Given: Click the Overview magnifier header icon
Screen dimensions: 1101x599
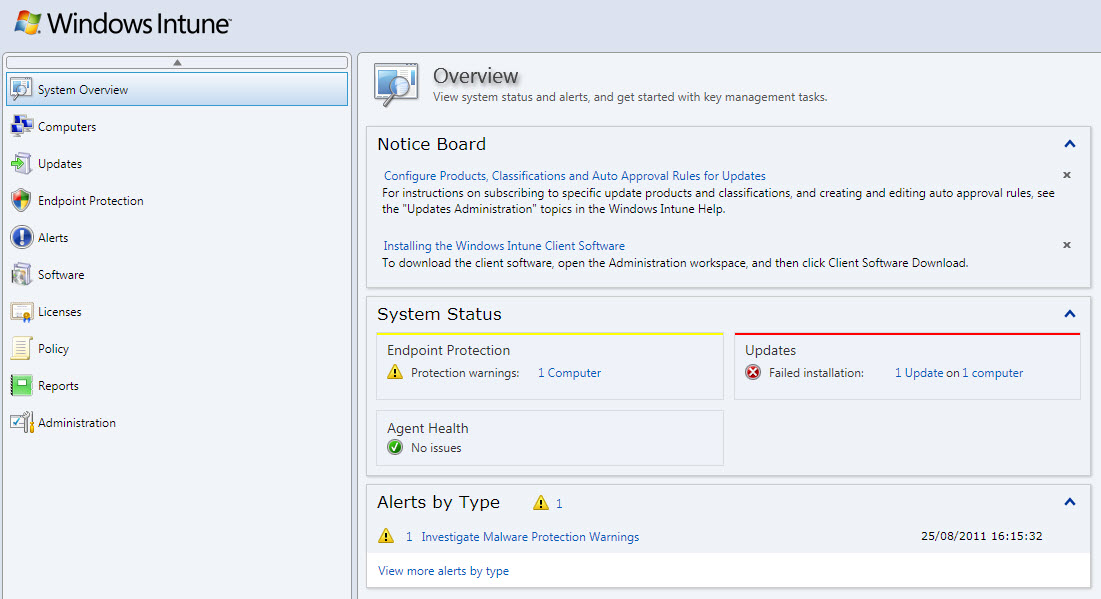Looking at the screenshot, I should 396,84.
